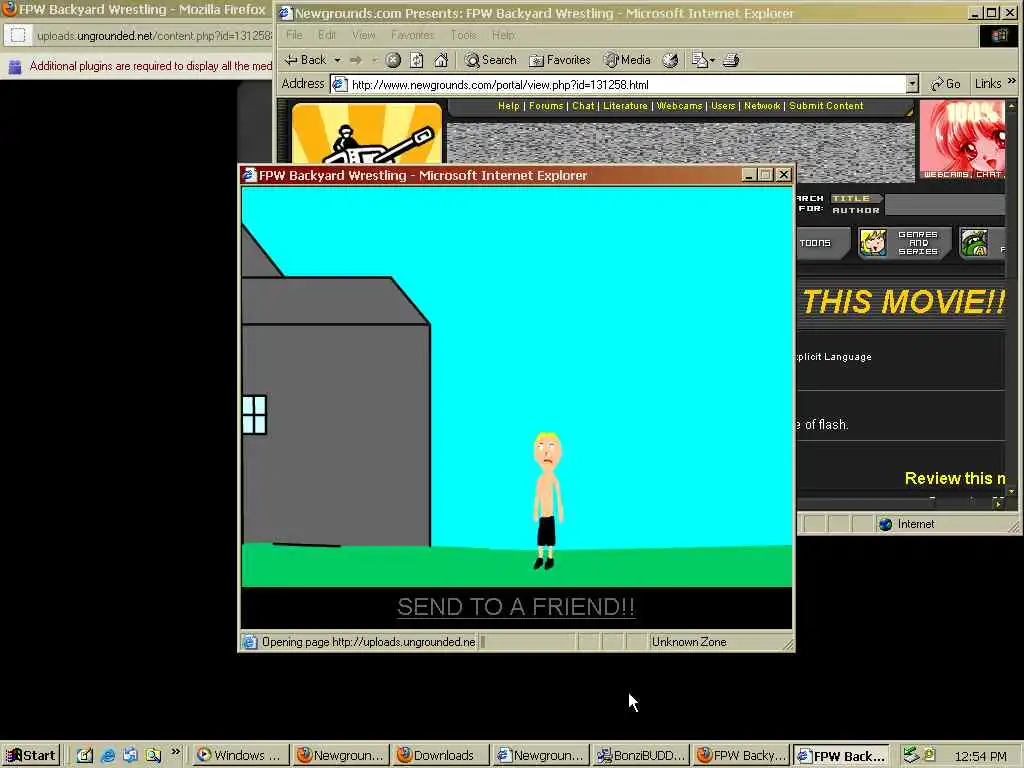Image resolution: width=1024 pixels, height=768 pixels.
Task: Expand the IE address bar dropdown
Action: pos(912,84)
